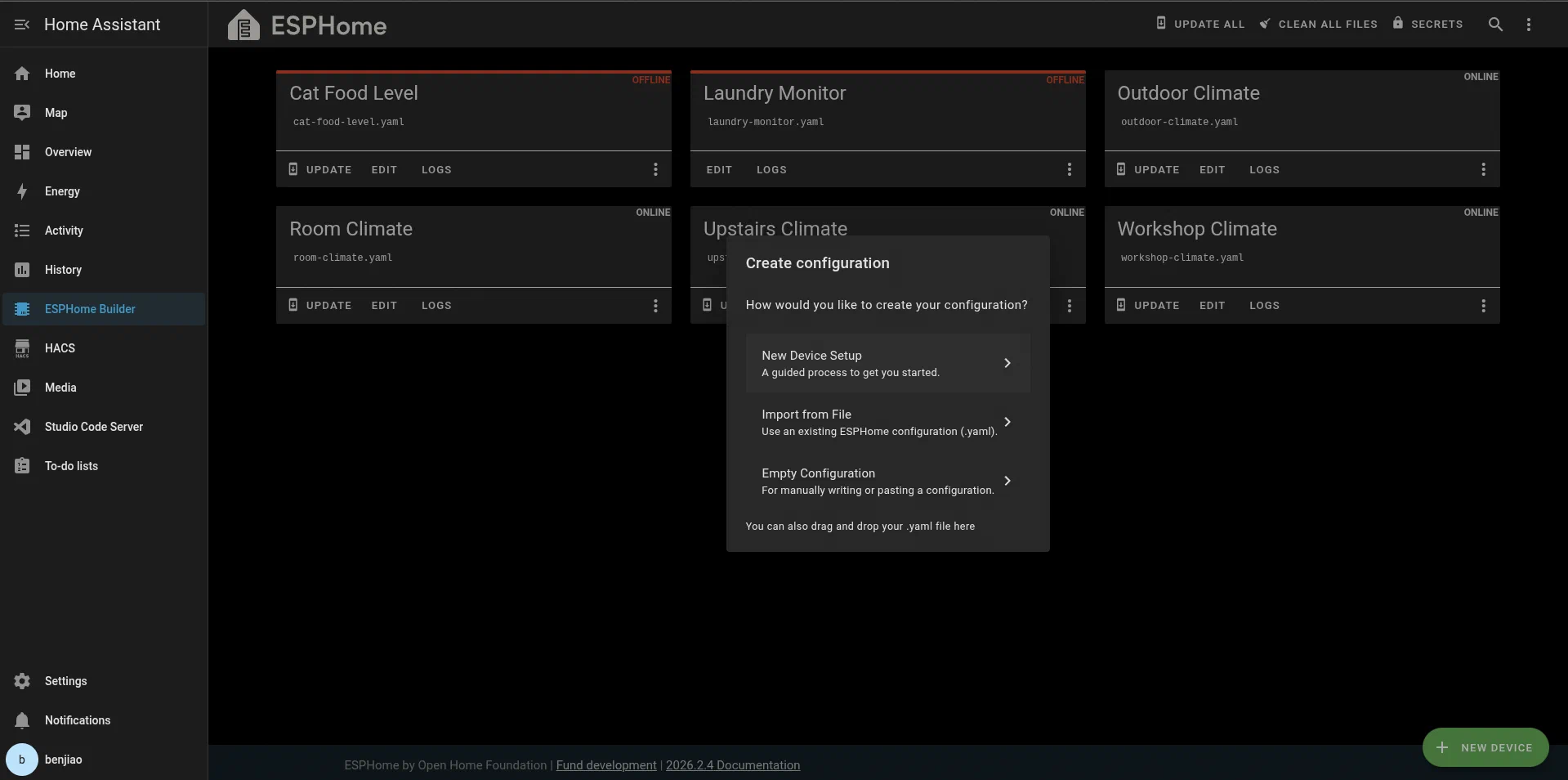Open To-do lists

104,466
